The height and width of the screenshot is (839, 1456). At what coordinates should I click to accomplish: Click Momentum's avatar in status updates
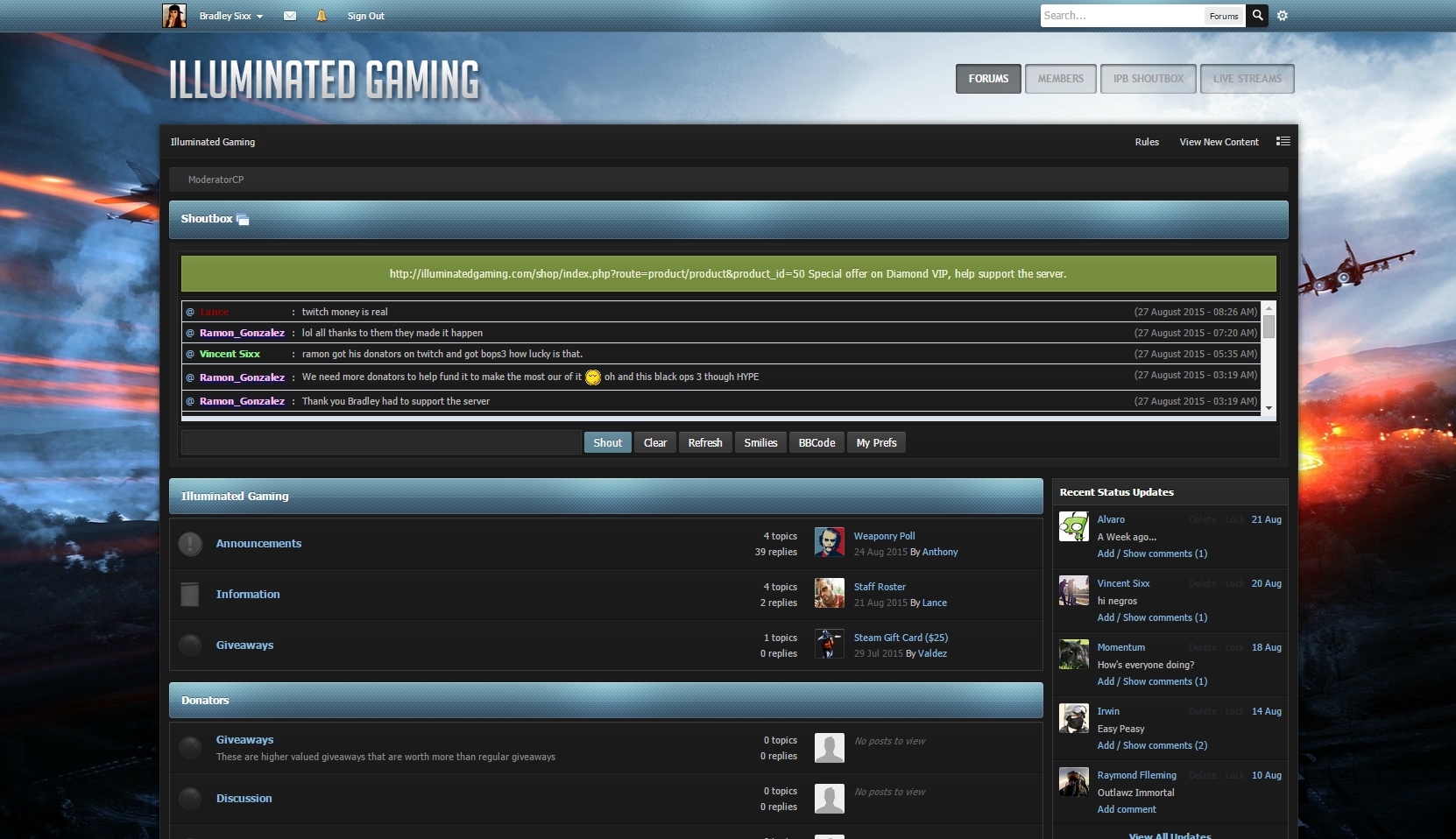coord(1074,654)
